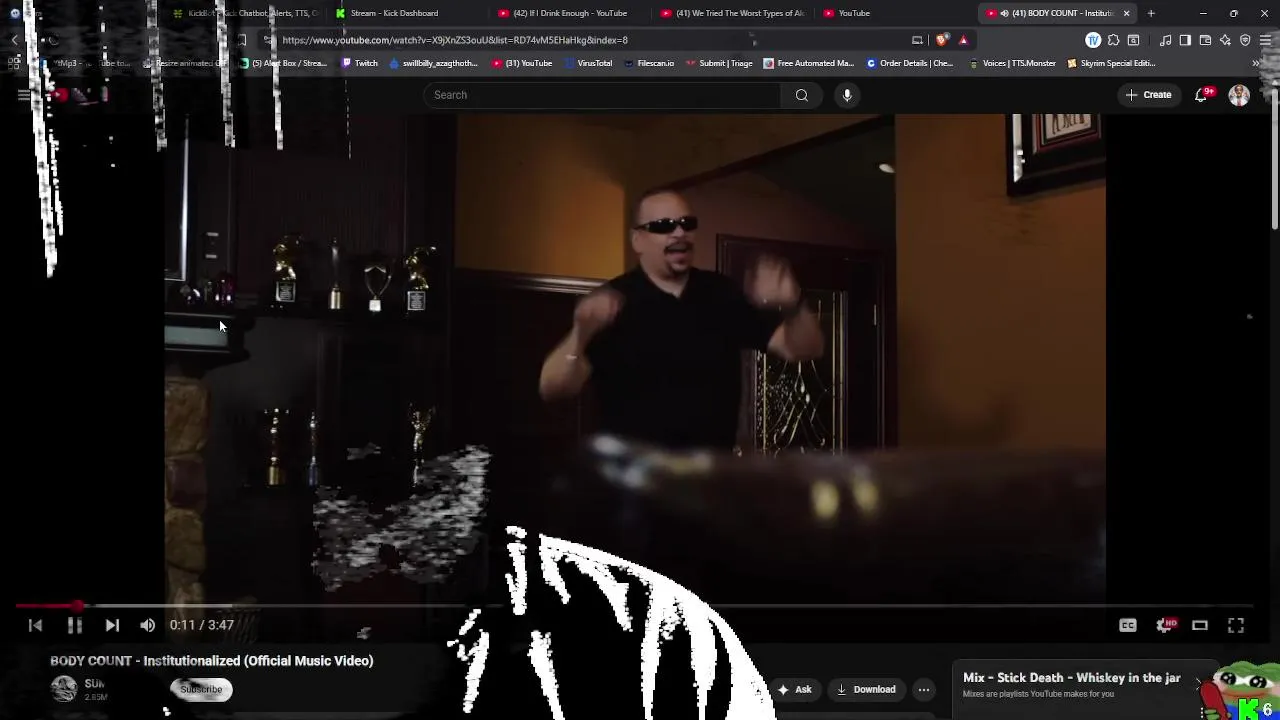Image resolution: width=1280 pixels, height=720 pixels.
Task: Skip to the next video in playlist
Action: tap(112, 625)
